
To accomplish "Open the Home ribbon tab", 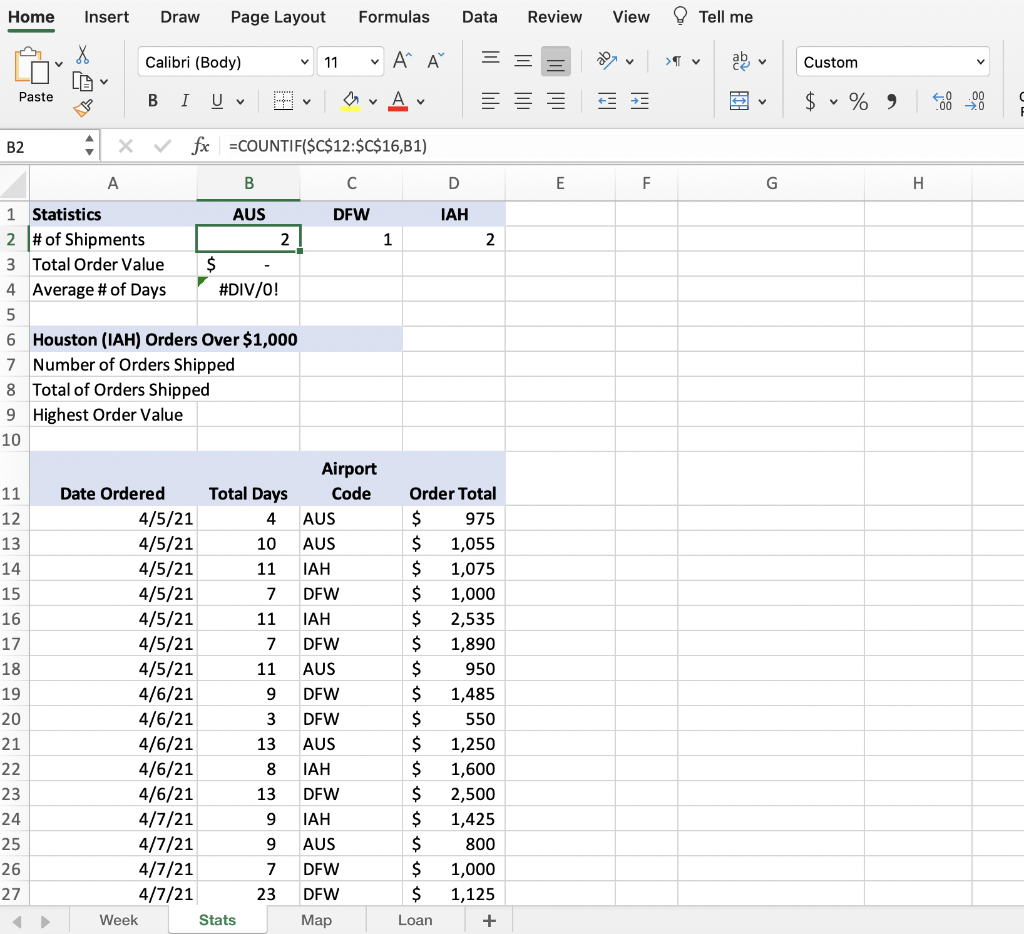I will pyautogui.click(x=31, y=17).
